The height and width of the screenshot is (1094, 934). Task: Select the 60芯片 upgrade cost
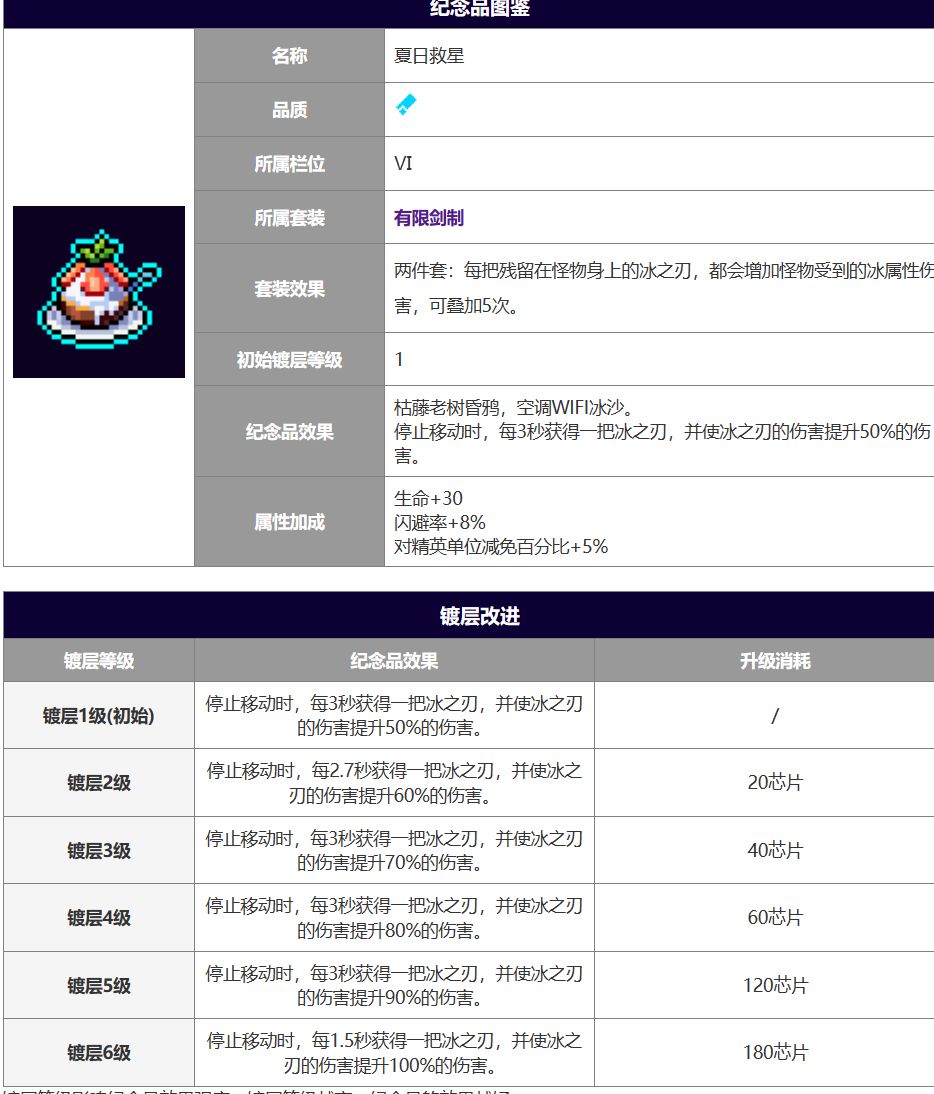775,917
